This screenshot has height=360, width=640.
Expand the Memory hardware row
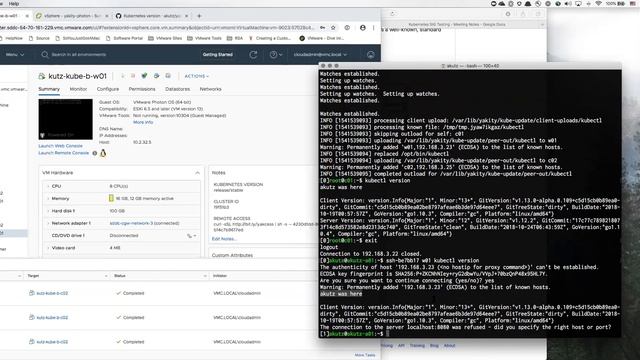(x=48, y=199)
